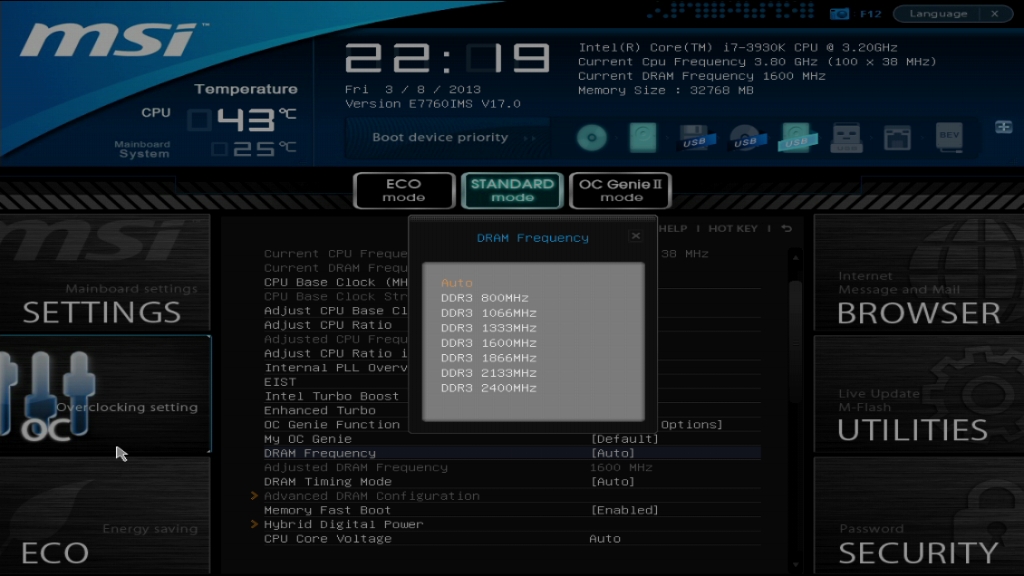Select the Enhanced Turbo row
The image size is (1024, 576).
click(x=320, y=411)
